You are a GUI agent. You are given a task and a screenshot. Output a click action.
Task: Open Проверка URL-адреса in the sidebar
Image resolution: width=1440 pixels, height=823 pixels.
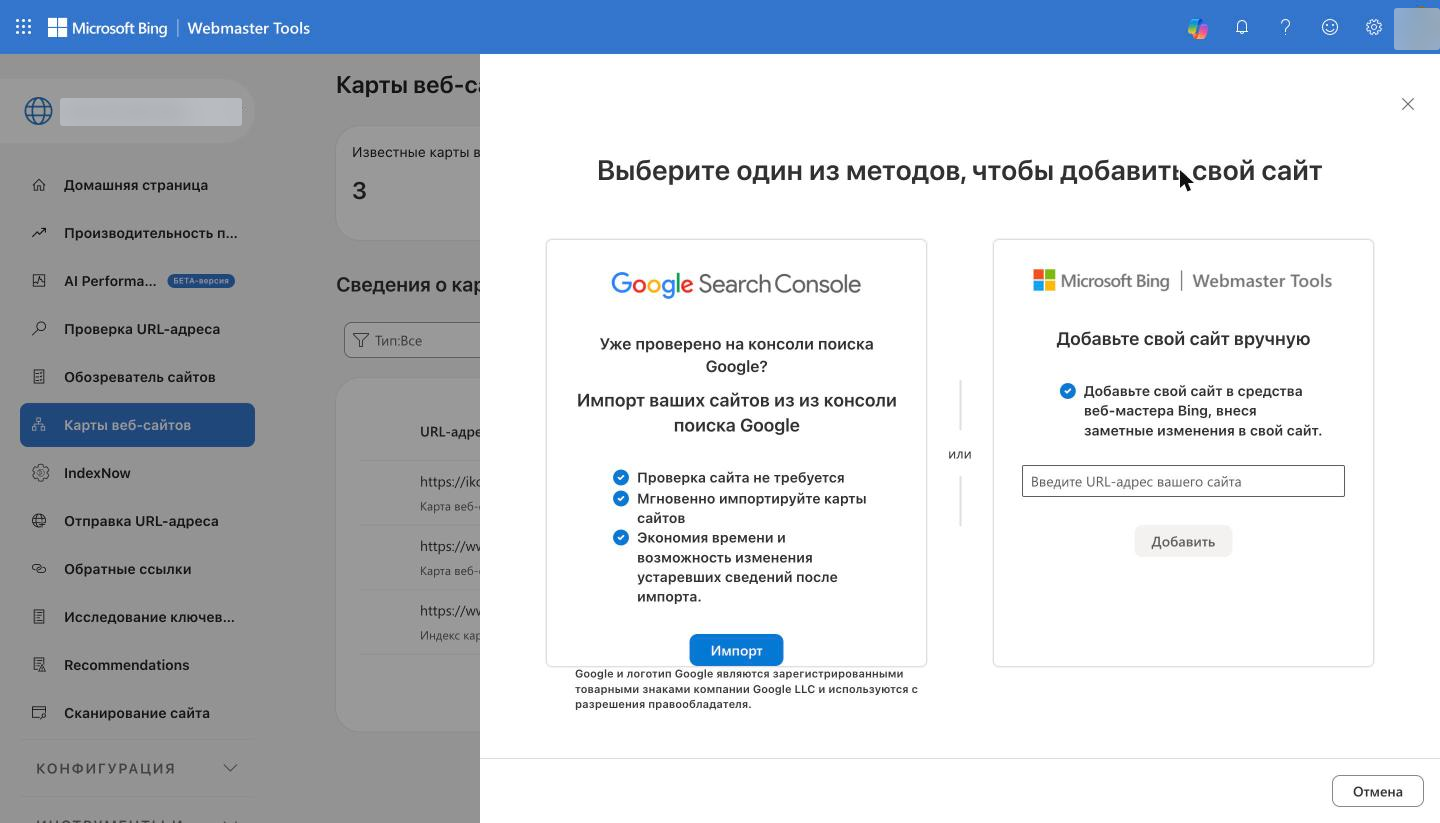tap(137, 329)
